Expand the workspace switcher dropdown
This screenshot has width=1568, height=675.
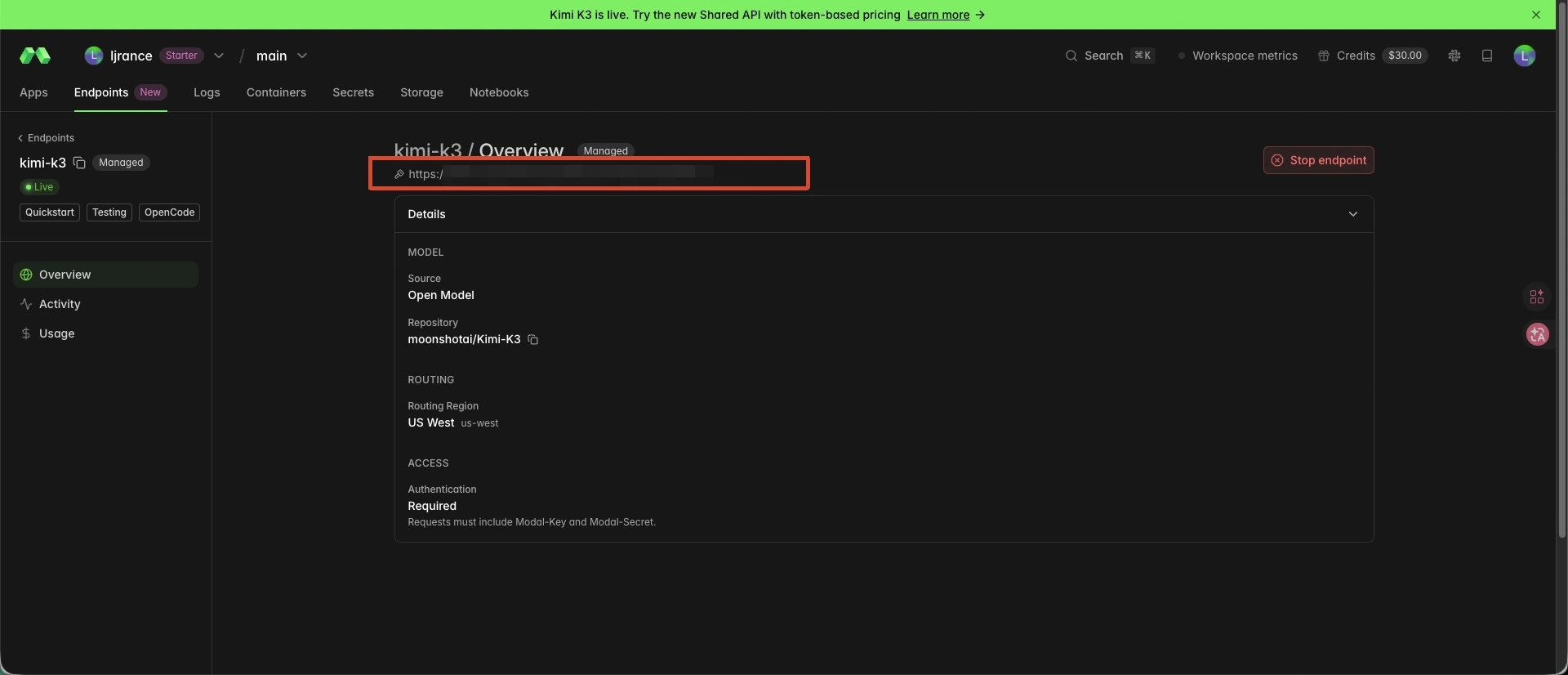pos(219,56)
